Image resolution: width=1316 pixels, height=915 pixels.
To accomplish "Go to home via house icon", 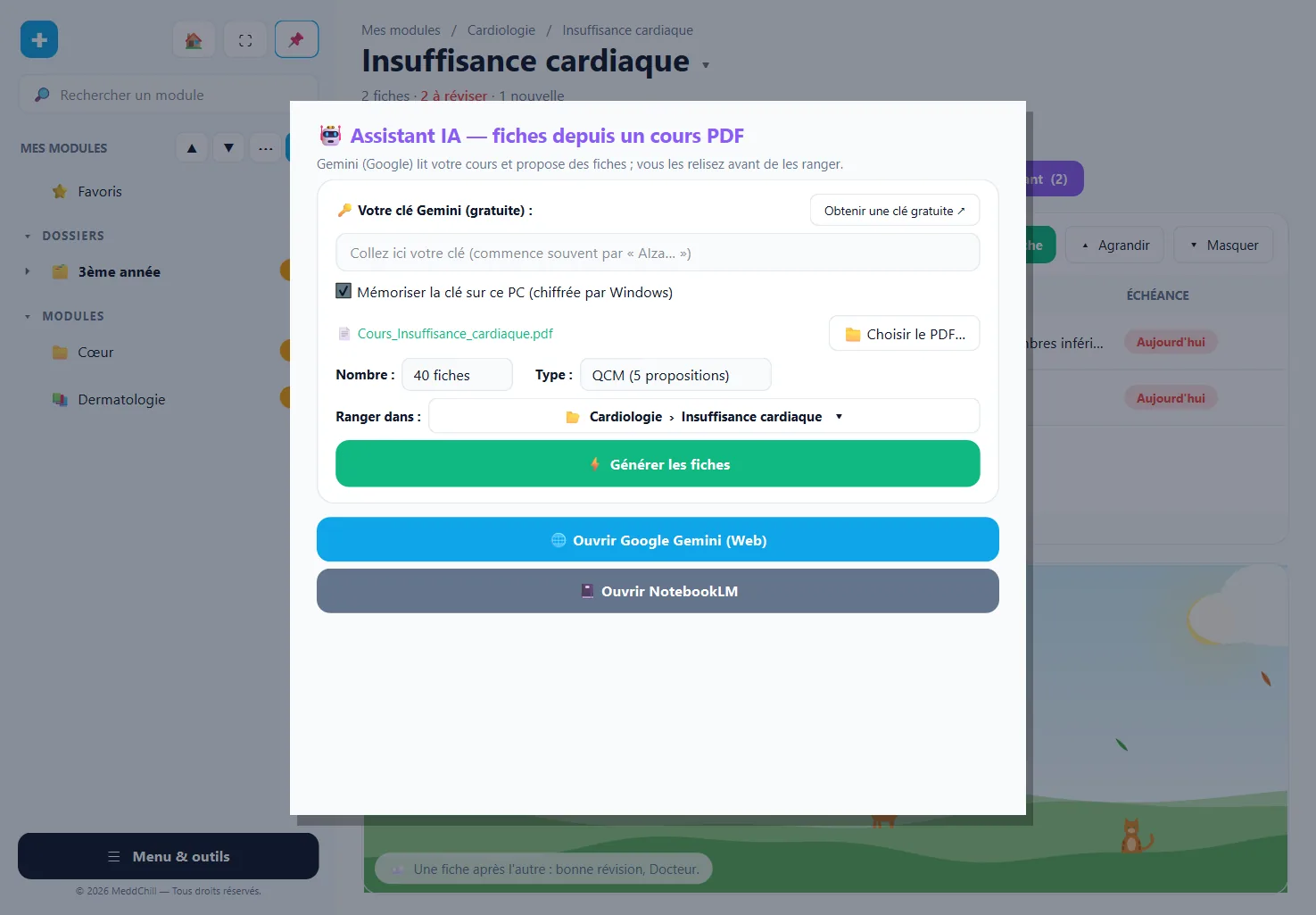I will 194,40.
